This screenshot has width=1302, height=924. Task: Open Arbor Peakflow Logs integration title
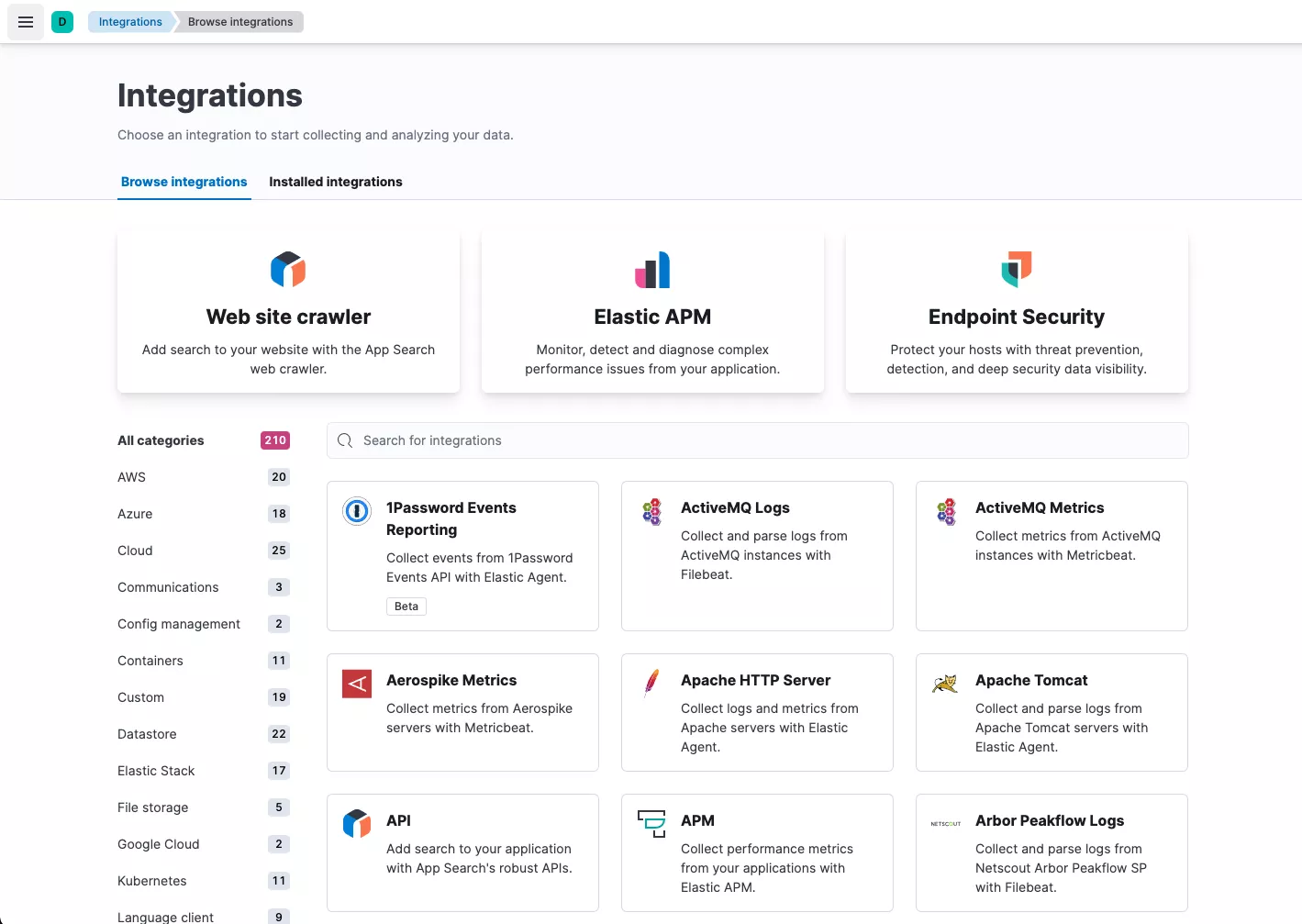pyautogui.click(x=1050, y=820)
